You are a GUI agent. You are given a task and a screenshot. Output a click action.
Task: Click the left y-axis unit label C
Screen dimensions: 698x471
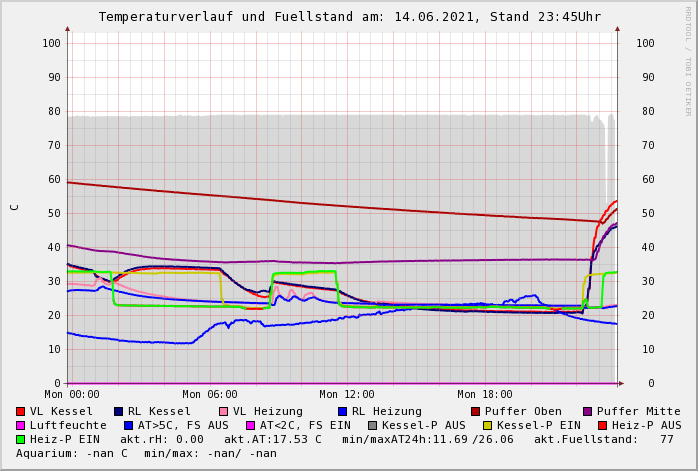(x=14, y=207)
